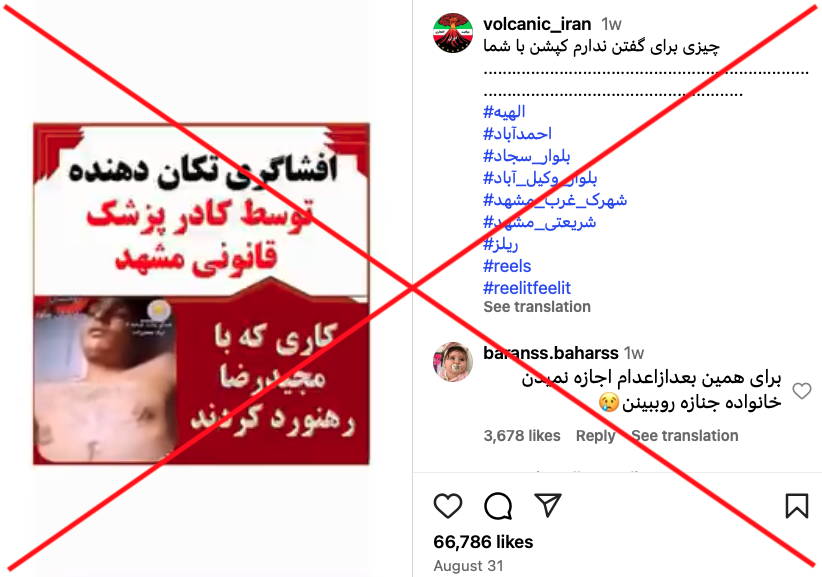Open the #الهیه hashtag
The image size is (822, 577).
pos(504,112)
